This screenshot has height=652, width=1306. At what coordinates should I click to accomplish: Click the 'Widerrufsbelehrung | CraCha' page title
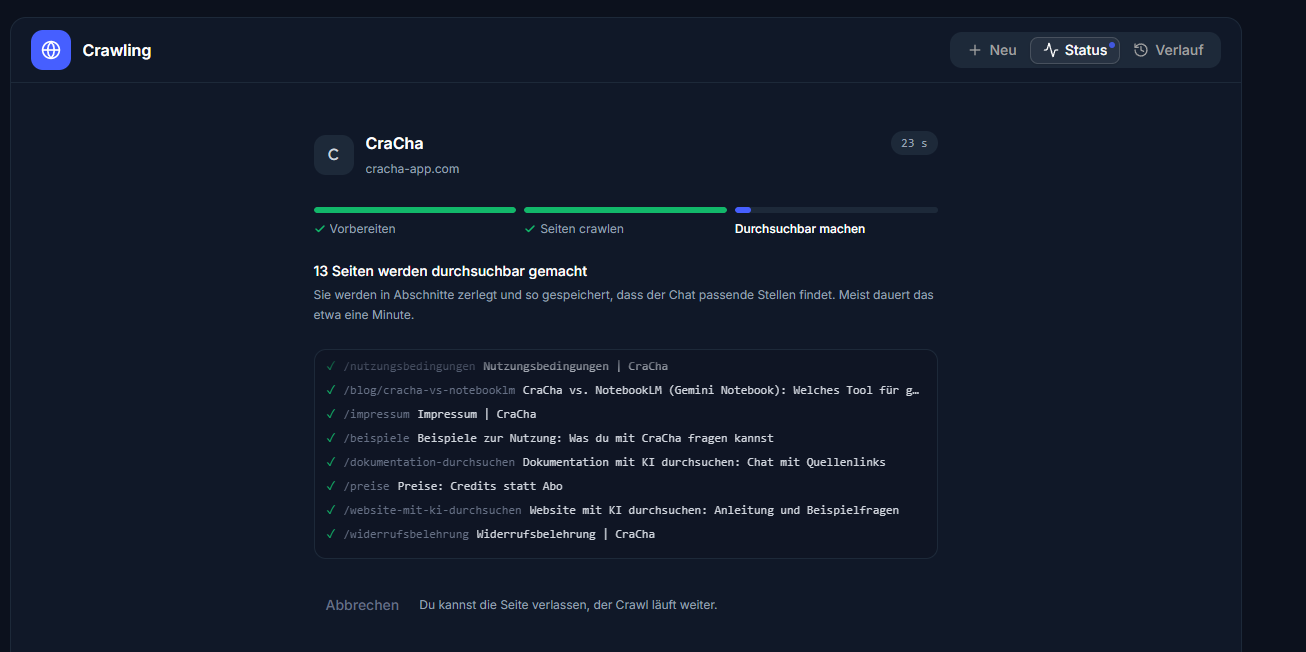(566, 534)
